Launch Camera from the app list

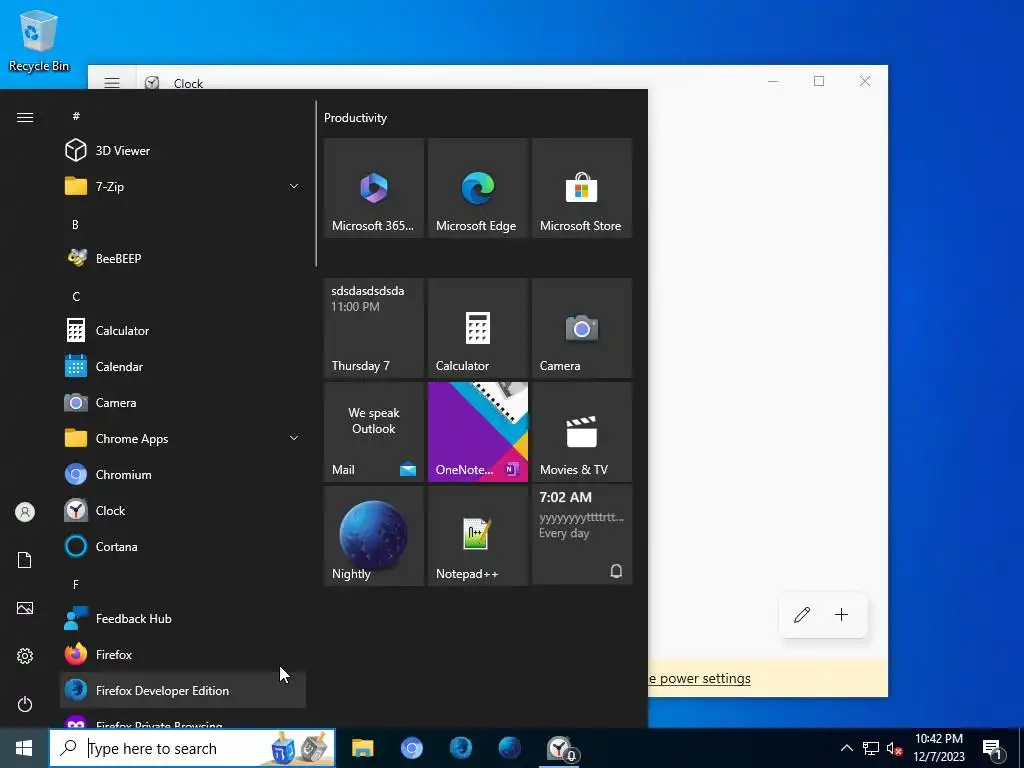[183, 402]
